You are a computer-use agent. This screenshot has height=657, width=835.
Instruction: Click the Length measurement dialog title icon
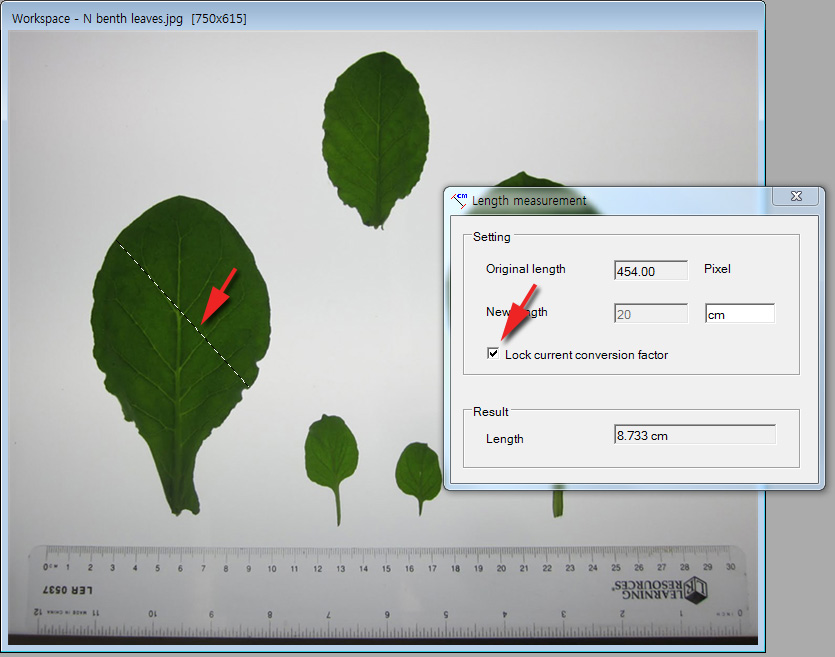(460, 200)
